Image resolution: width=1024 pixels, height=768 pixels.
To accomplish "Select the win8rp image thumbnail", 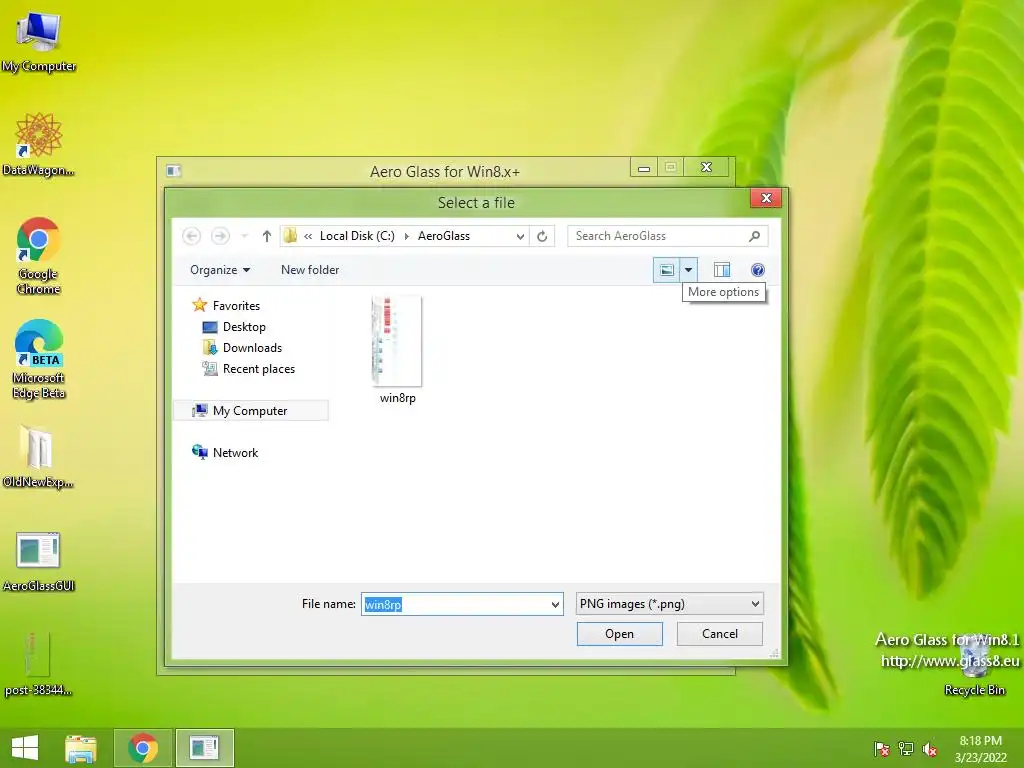I will pos(397,341).
